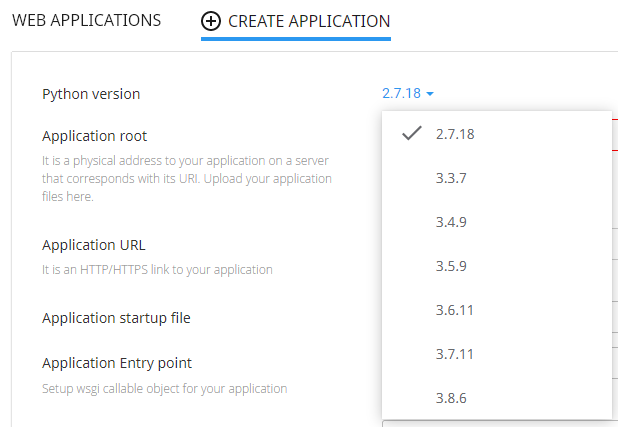Viewport: 618px width, 427px height.
Task: Click the Application startup file label
Action: 116,318
